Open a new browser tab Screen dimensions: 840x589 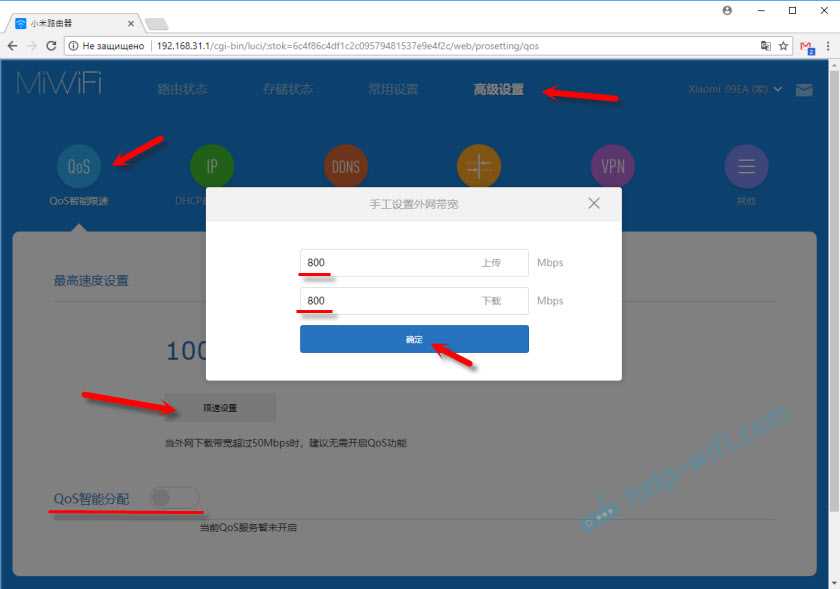[x=156, y=24]
